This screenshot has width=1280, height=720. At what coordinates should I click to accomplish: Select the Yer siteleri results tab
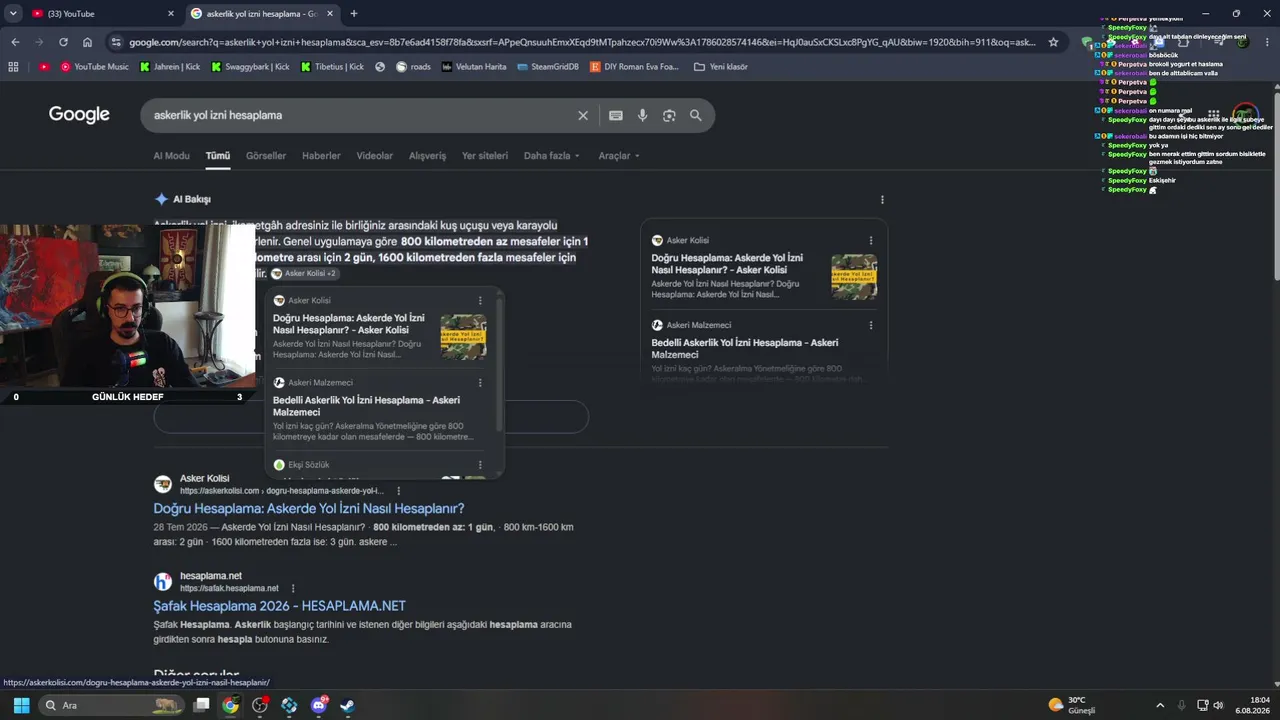click(x=485, y=156)
